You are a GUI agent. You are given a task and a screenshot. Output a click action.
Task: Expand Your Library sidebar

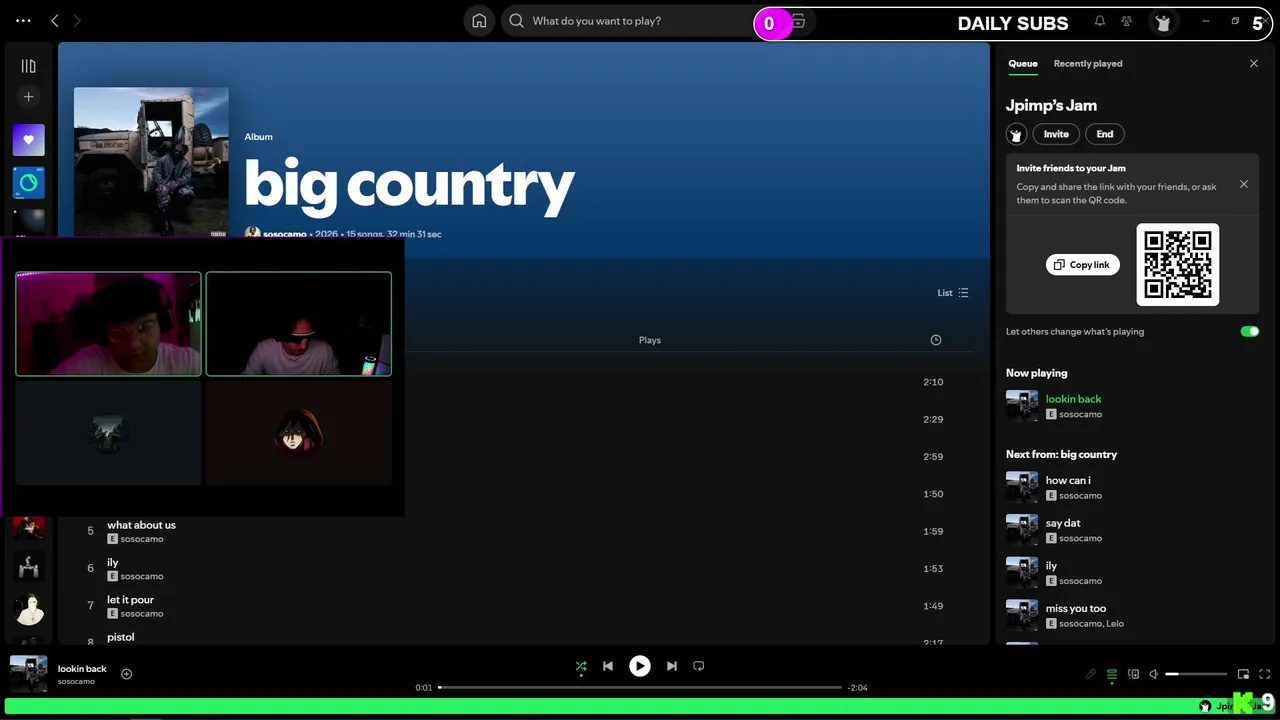[28, 66]
